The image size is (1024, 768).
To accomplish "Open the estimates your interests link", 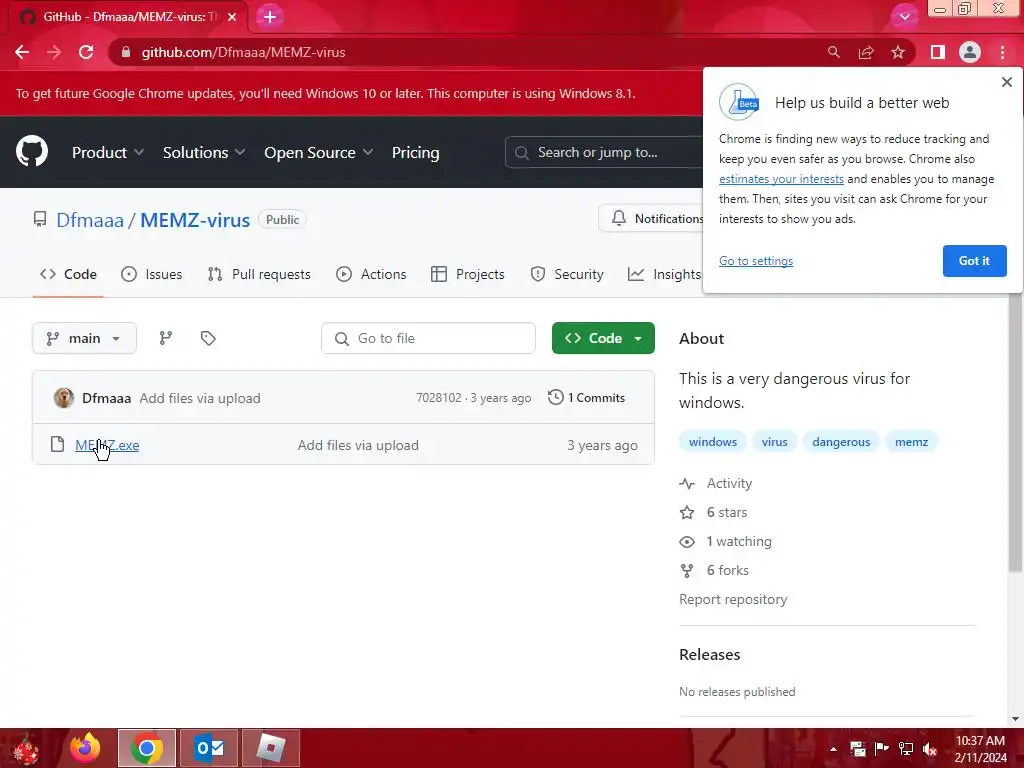I will tap(781, 179).
